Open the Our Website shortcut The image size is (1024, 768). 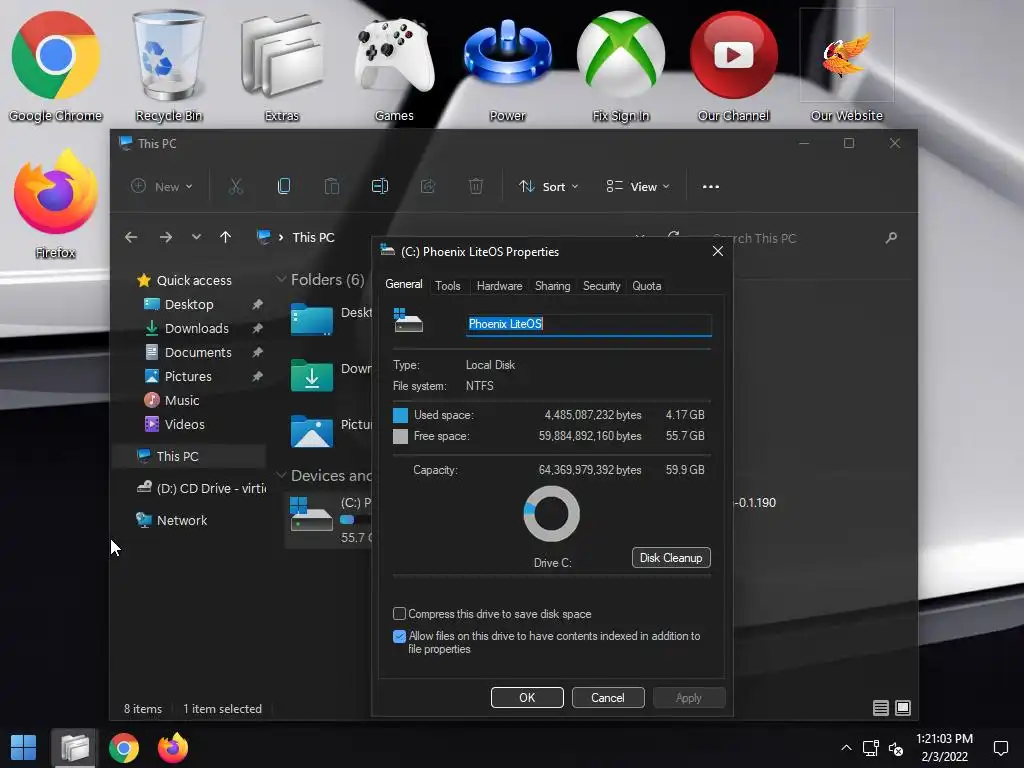(x=846, y=65)
